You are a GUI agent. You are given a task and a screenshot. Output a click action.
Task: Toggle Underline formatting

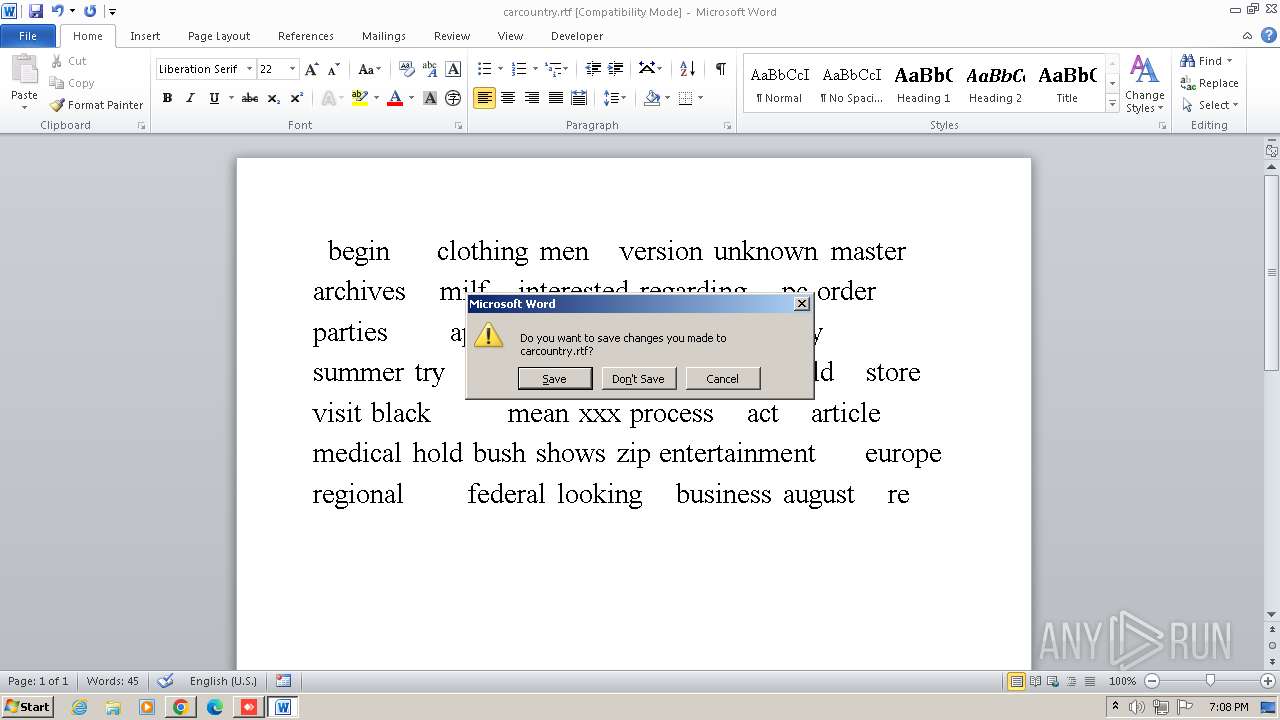coord(213,98)
